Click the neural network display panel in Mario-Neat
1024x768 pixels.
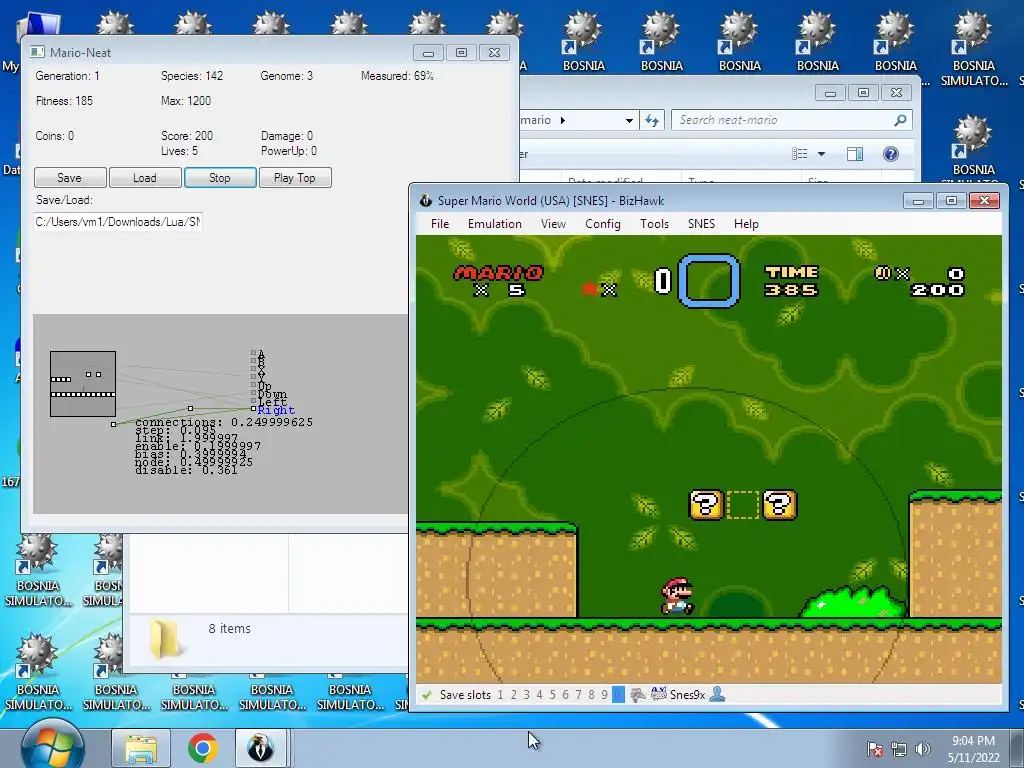tap(220, 414)
